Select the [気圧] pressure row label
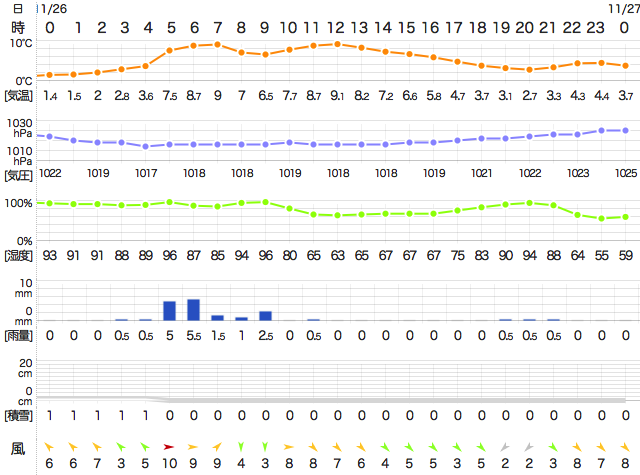 pyautogui.click(x=19, y=173)
